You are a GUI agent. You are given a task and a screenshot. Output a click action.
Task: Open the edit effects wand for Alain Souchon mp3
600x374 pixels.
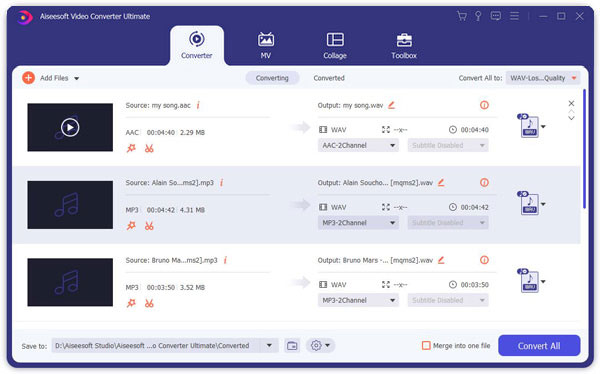[x=131, y=226]
